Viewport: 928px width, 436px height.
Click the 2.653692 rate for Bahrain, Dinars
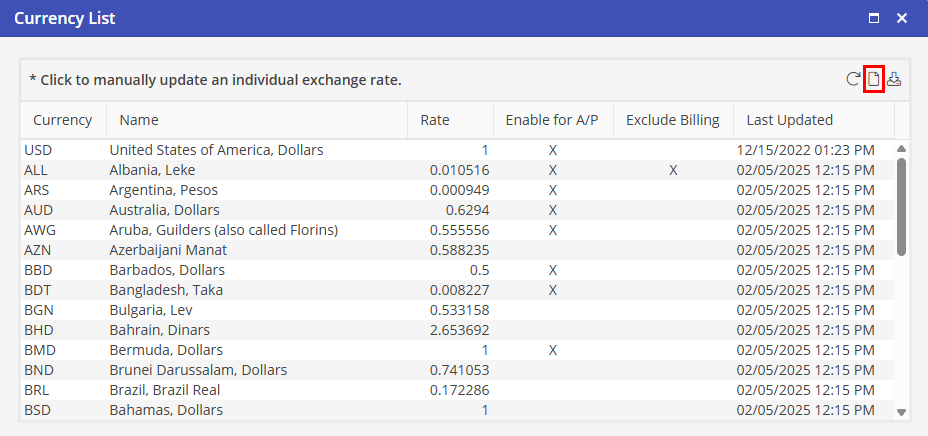pos(456,330)
